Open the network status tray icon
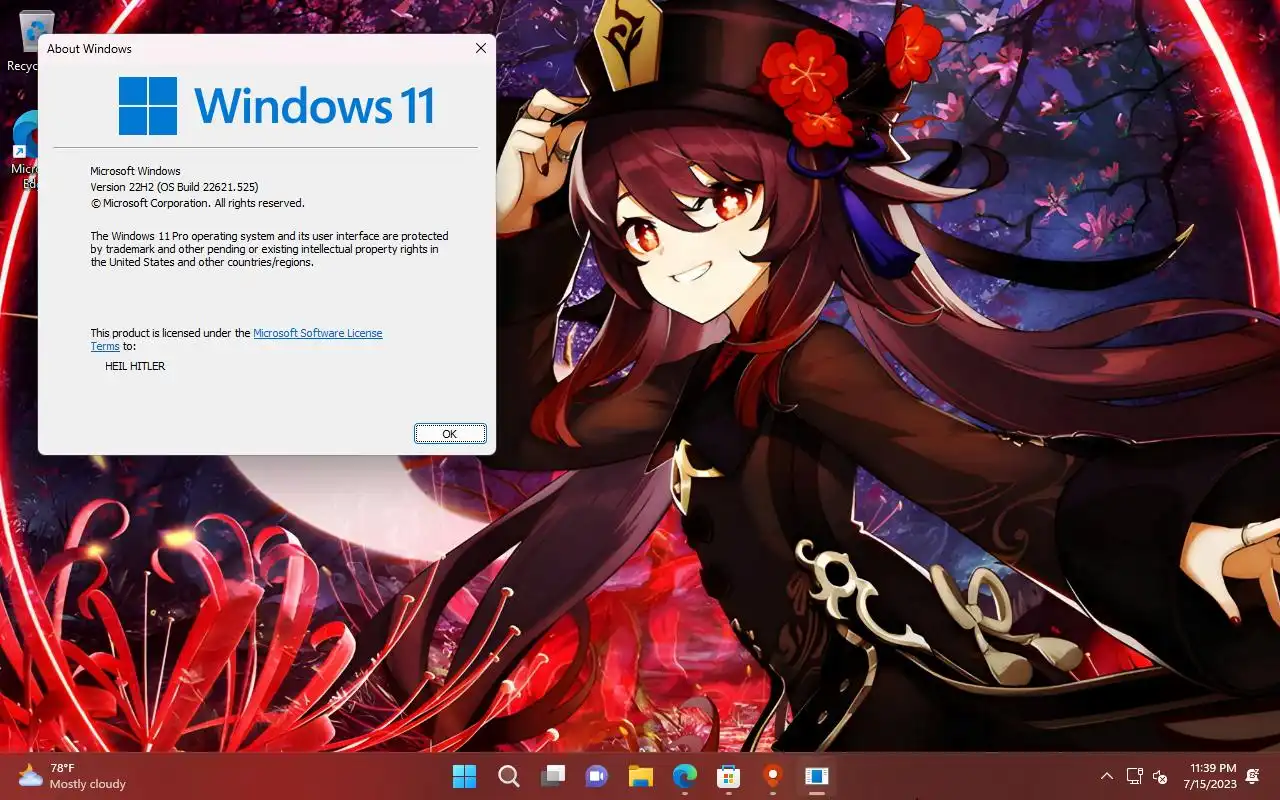This screenshot has width=1280, height=800. click(1135, 776)
